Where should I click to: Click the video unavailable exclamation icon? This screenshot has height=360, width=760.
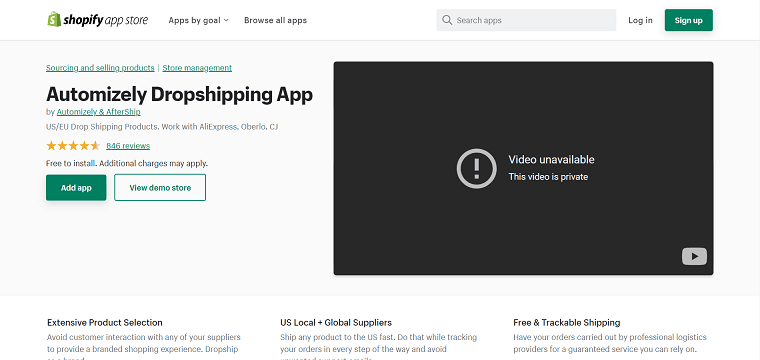click(x=476, y=168)
